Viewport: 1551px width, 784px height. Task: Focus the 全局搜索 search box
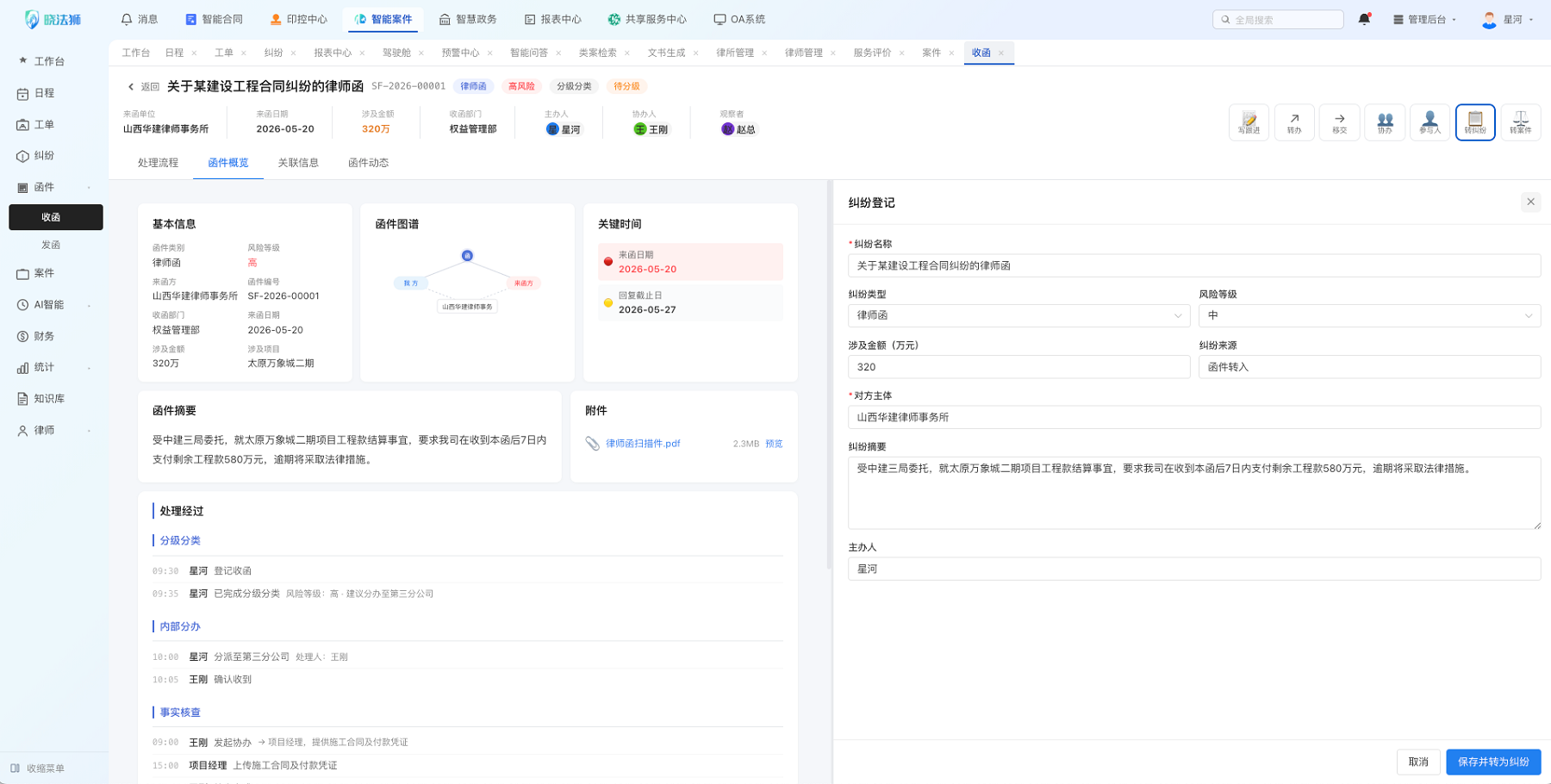pos(1278,19)
